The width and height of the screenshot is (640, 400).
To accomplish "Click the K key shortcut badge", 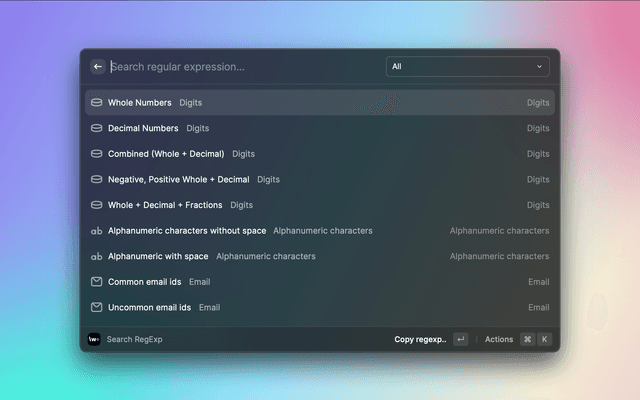I will coord(545,339).
